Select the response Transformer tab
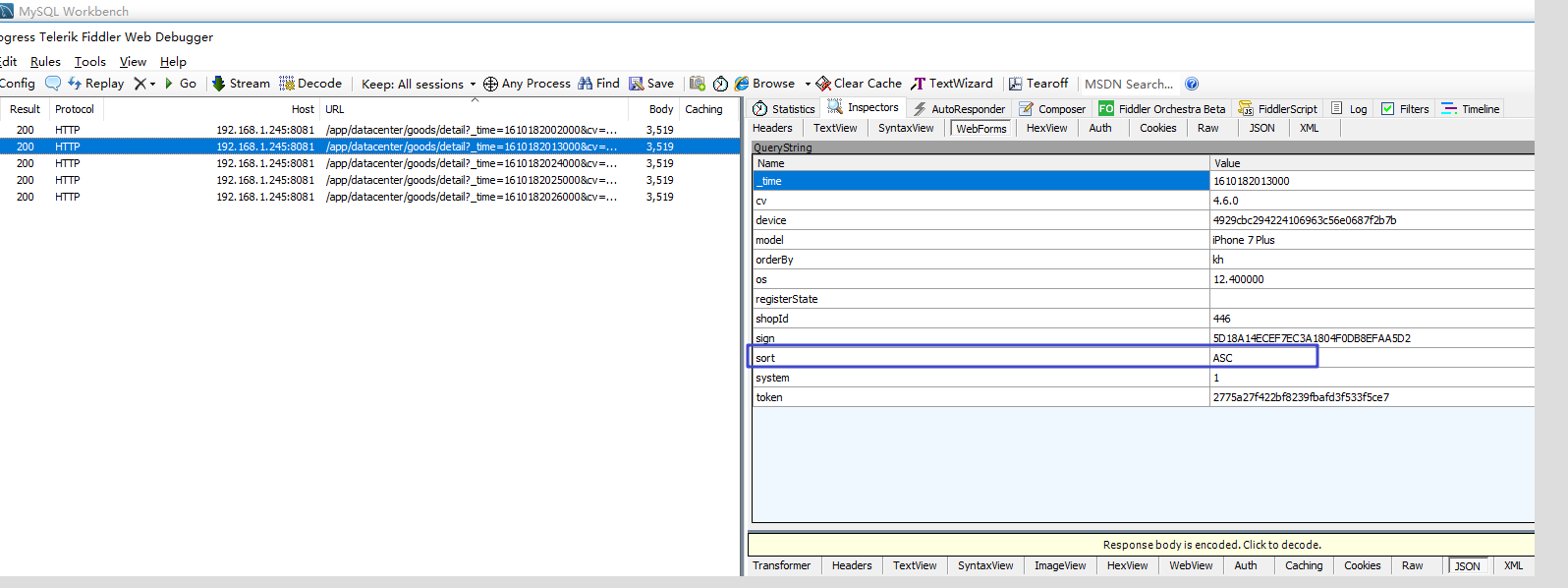 tap(781, 565)
